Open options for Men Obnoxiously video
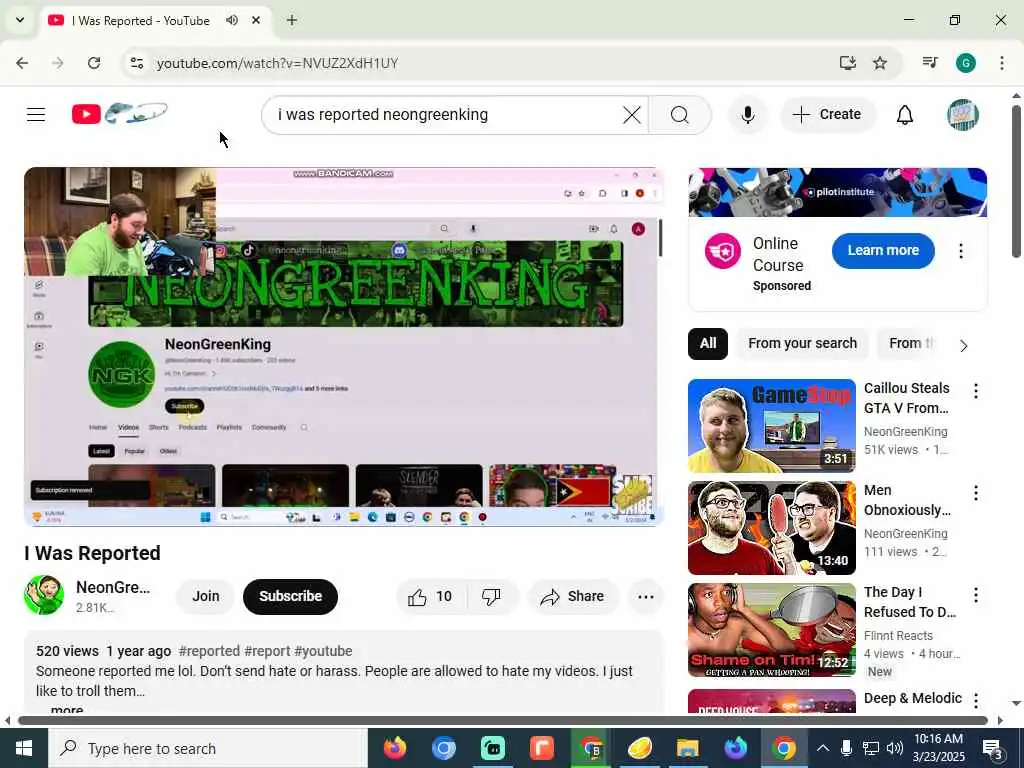Screen dimensions: 1024x768 tap(976, 492)
